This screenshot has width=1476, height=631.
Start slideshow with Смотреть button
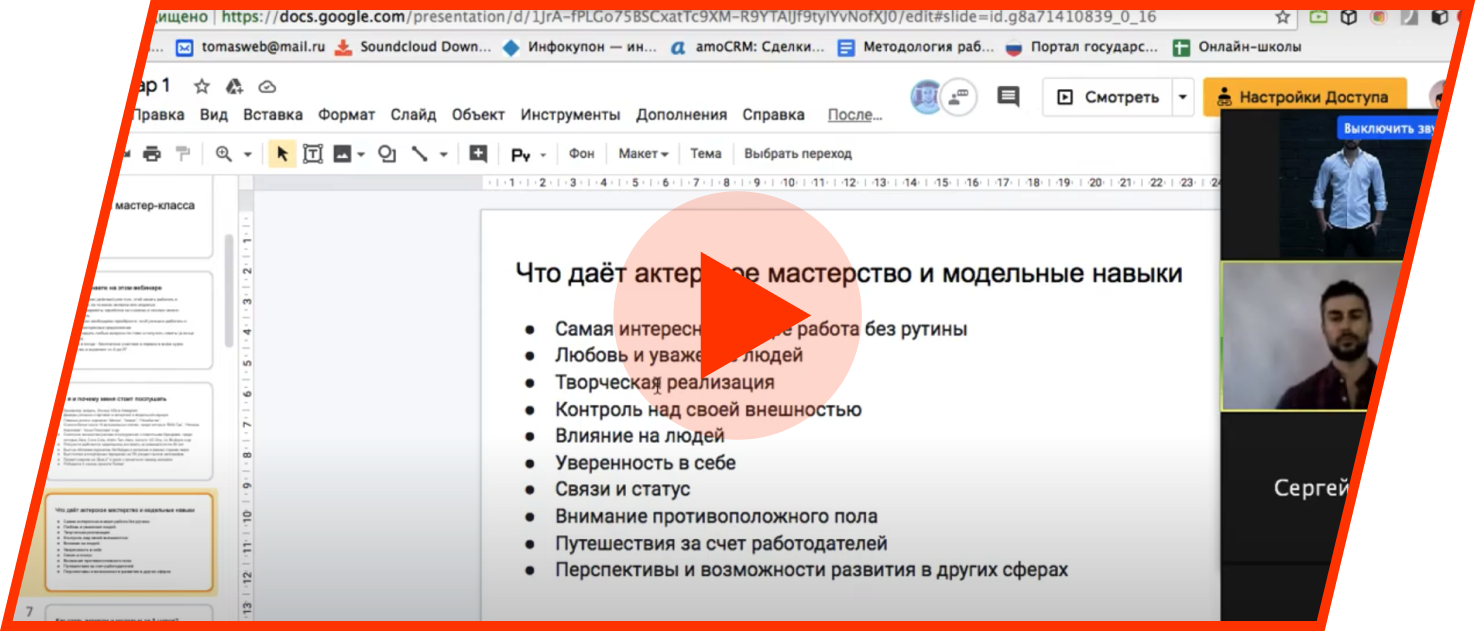coord(1108,97)
